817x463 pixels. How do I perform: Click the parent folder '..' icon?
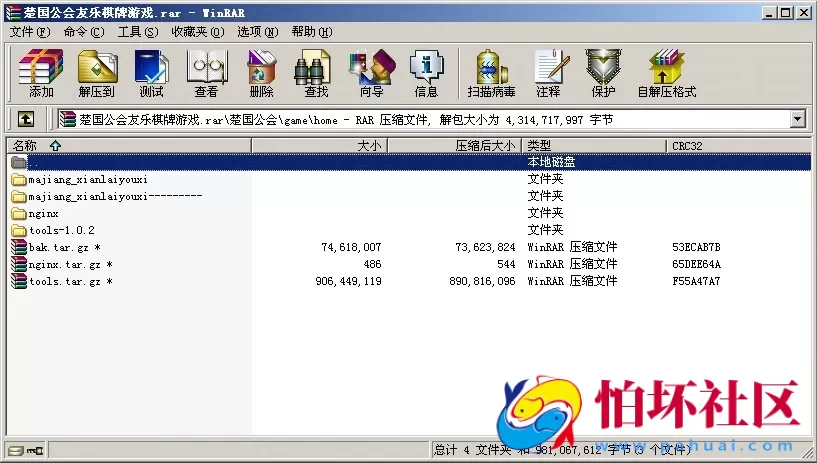[19, 162]
